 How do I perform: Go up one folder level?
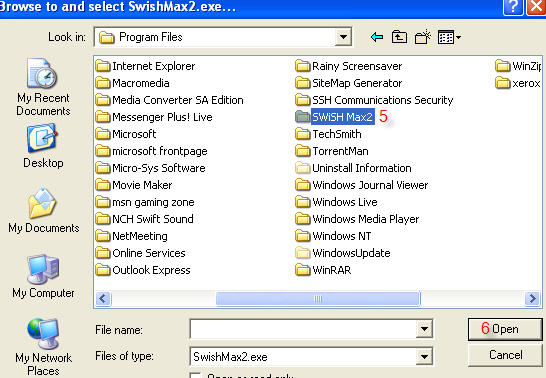(x=399, y=37)
